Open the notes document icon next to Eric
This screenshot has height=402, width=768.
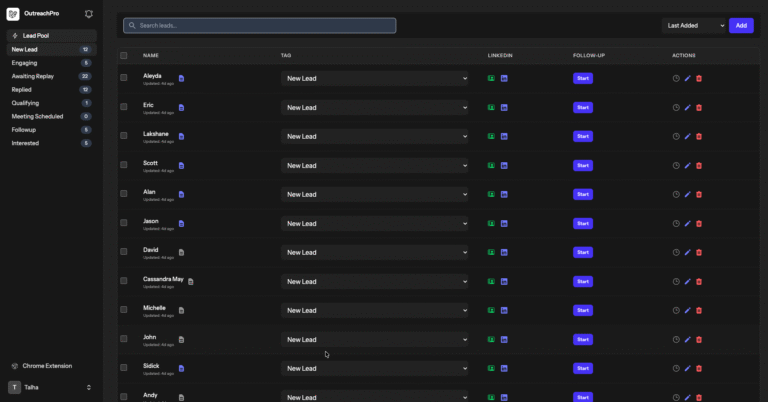(181, 108)
